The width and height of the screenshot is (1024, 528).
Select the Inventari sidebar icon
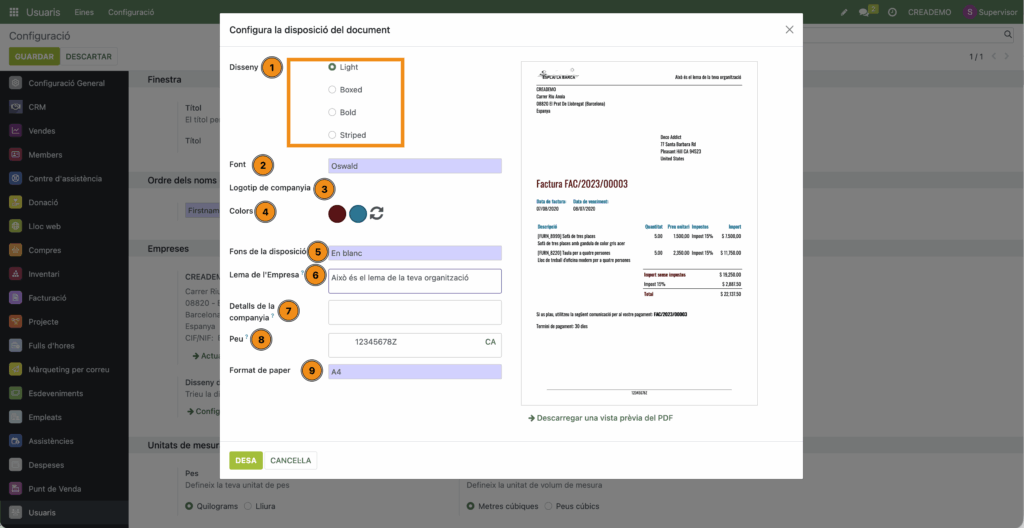16,274
